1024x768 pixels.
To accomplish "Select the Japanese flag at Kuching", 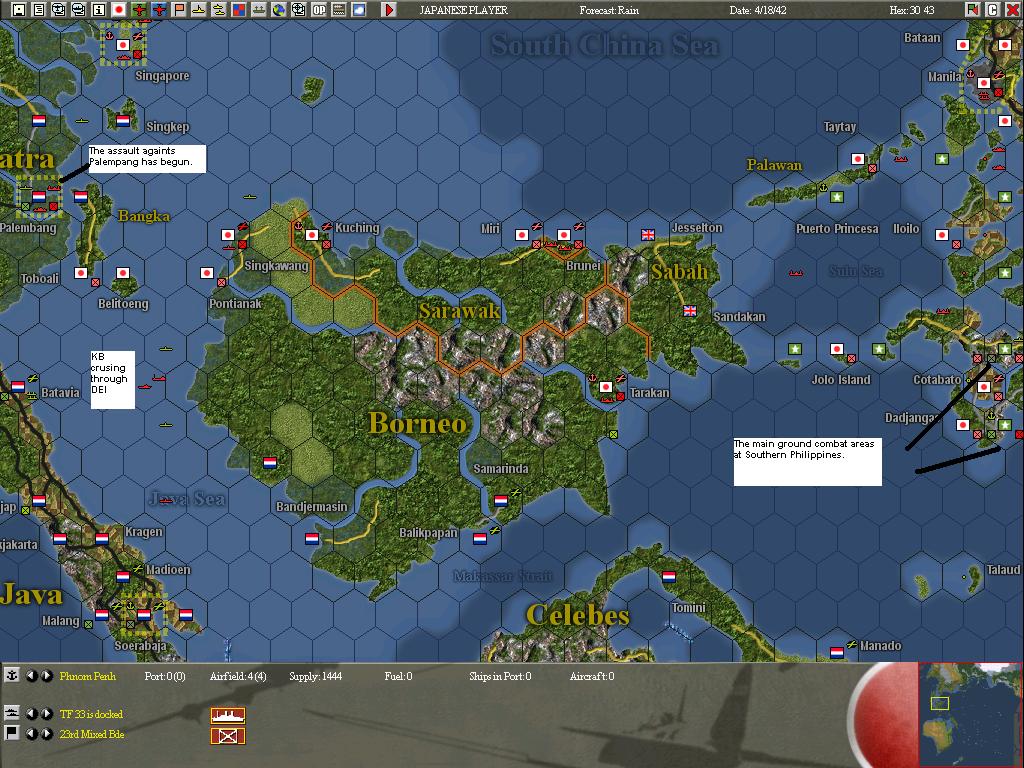I will (312, 234).
